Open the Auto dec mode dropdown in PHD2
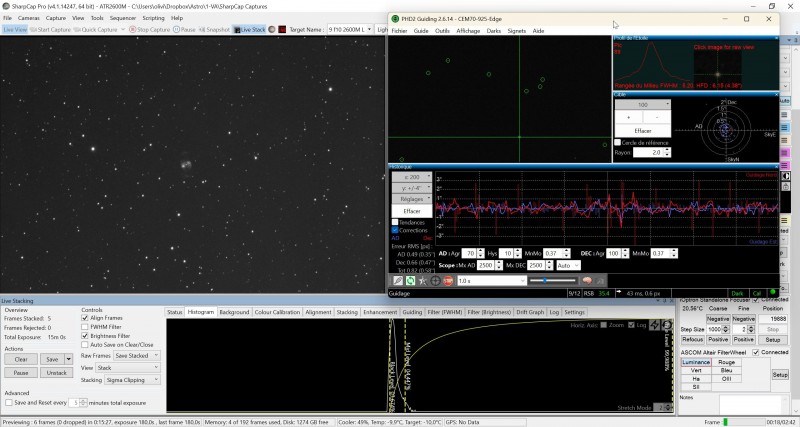 [x=568, y=265]
